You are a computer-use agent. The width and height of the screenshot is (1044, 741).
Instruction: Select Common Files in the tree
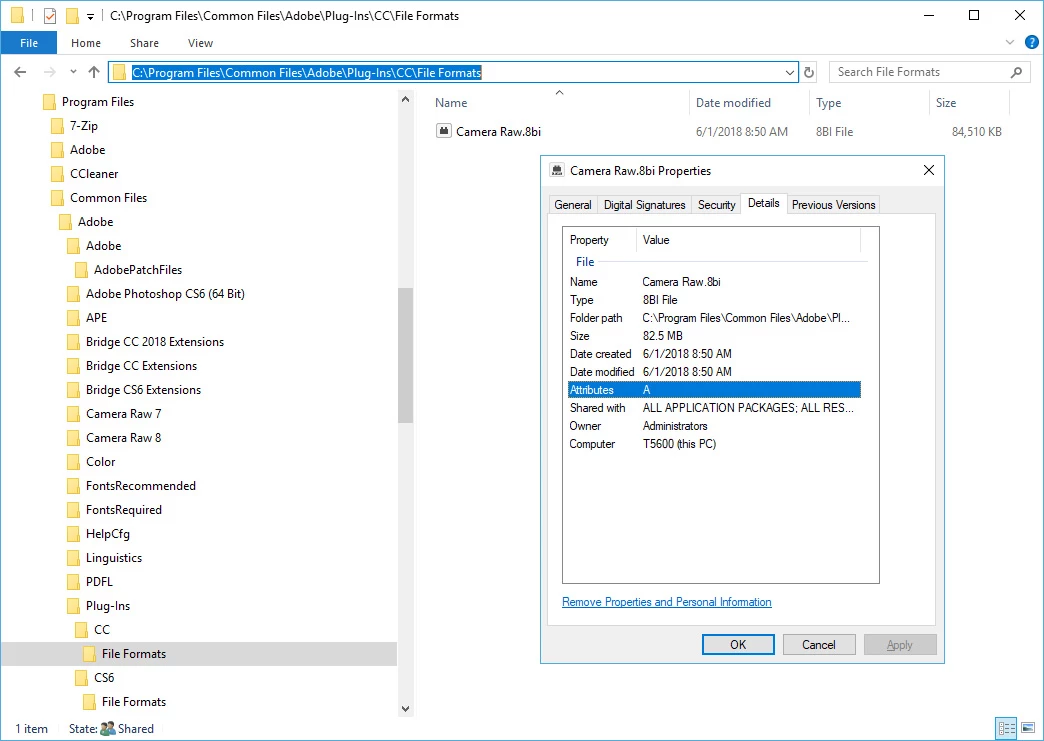click(x=109, y=198)
